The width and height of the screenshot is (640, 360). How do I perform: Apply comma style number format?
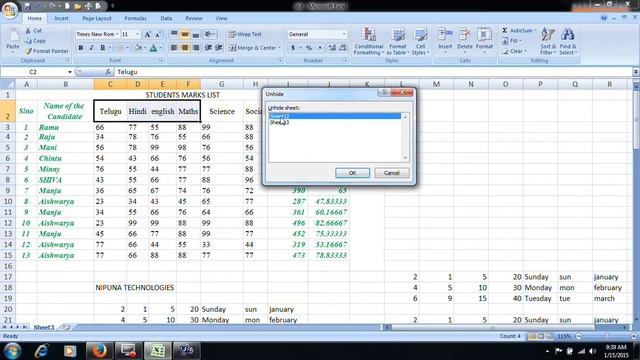coord(320,48)
